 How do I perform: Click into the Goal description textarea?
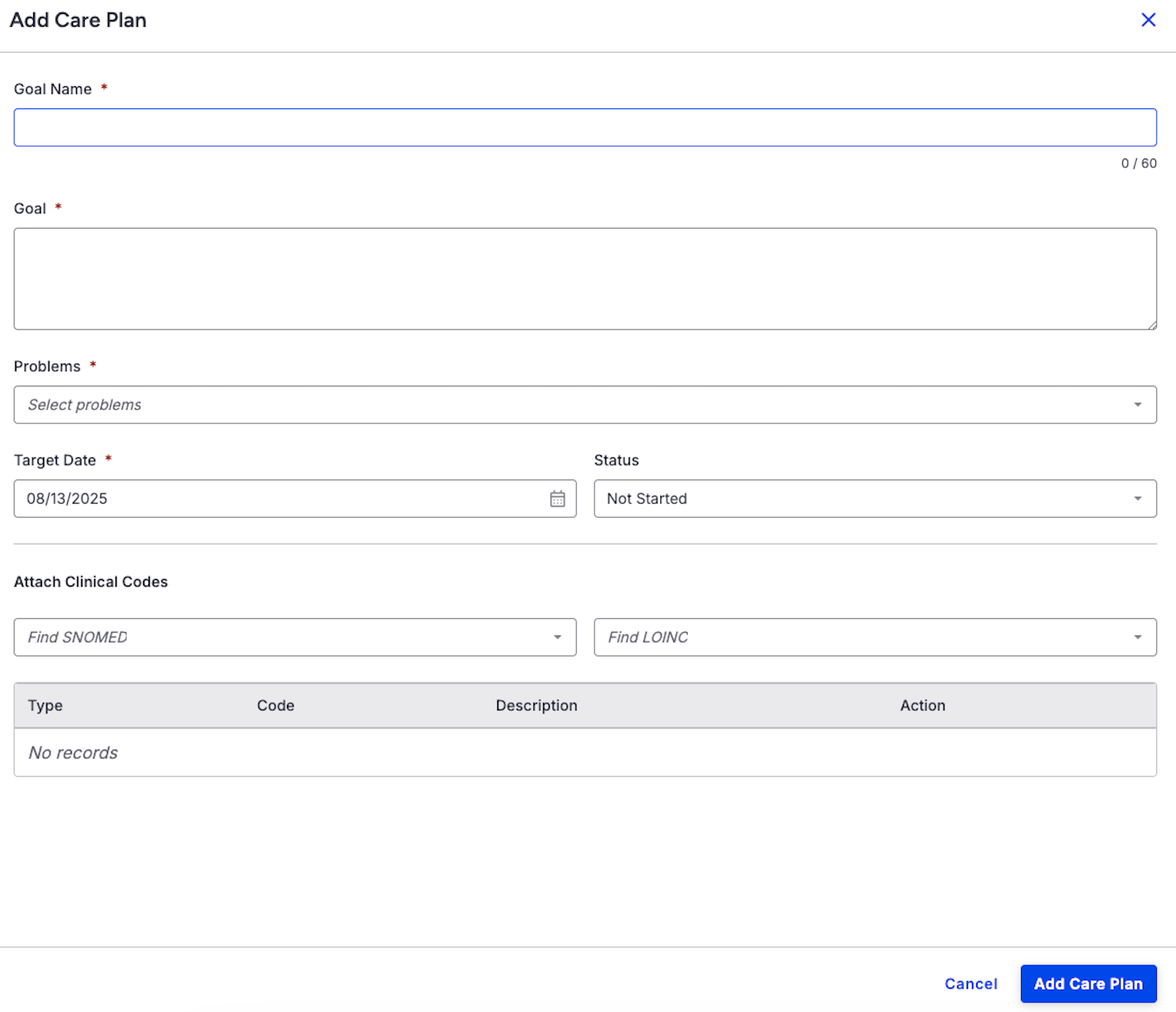pyautogui.click(x=584, y=279)
